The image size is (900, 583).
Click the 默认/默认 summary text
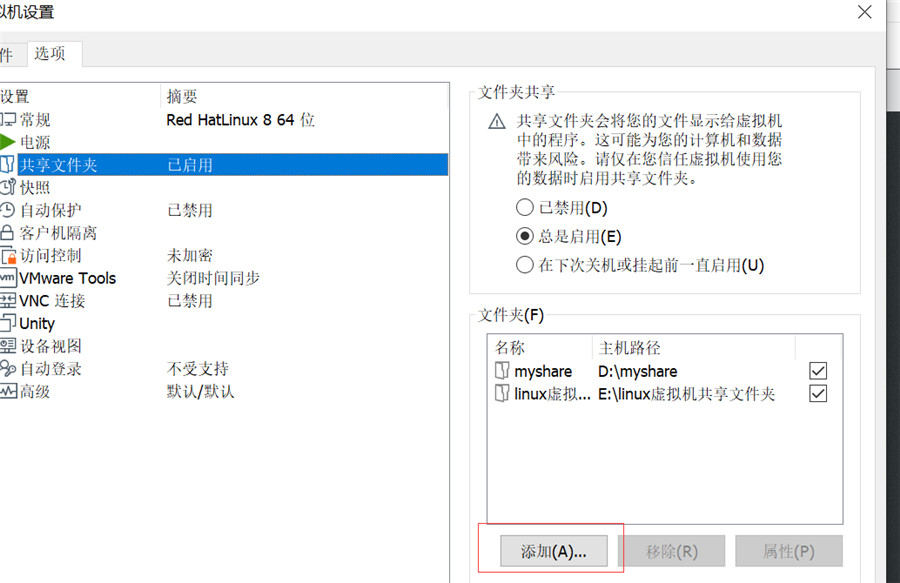[200, 391]
